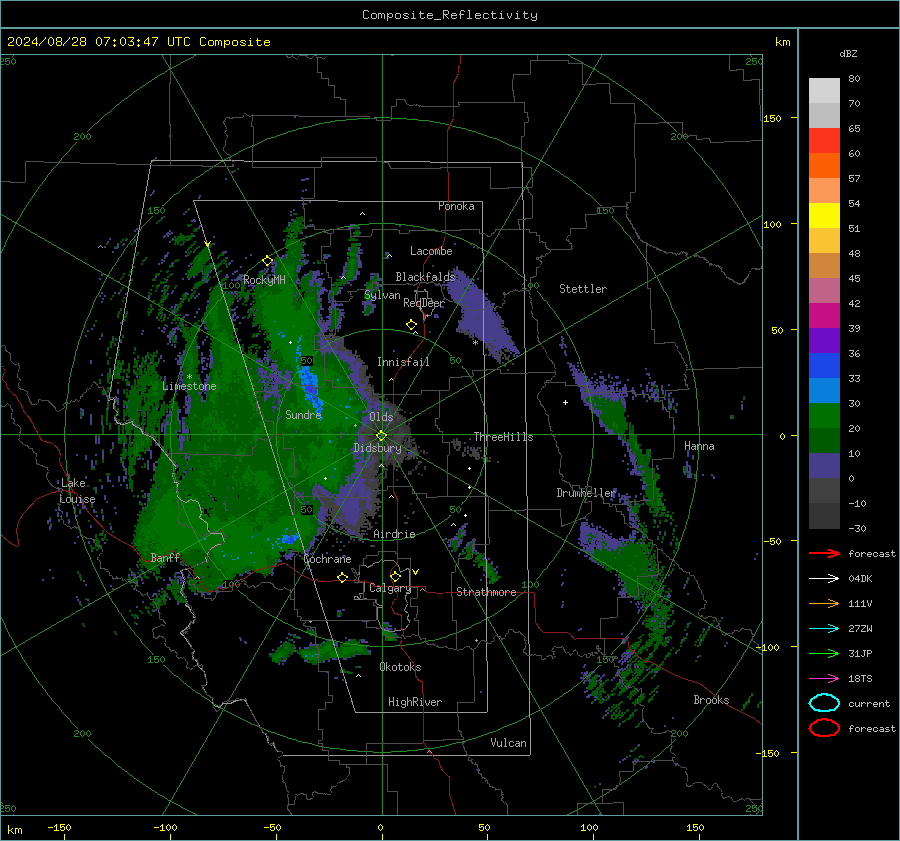Select the dark green 20 dBZ swatch
This screenshot has height=841, width=900.
point(824,441)
